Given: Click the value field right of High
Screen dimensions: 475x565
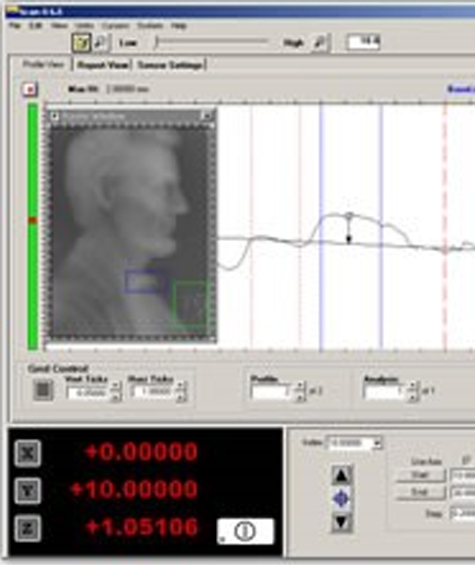Looking at the screenshot, I should (x=363, y=42).
